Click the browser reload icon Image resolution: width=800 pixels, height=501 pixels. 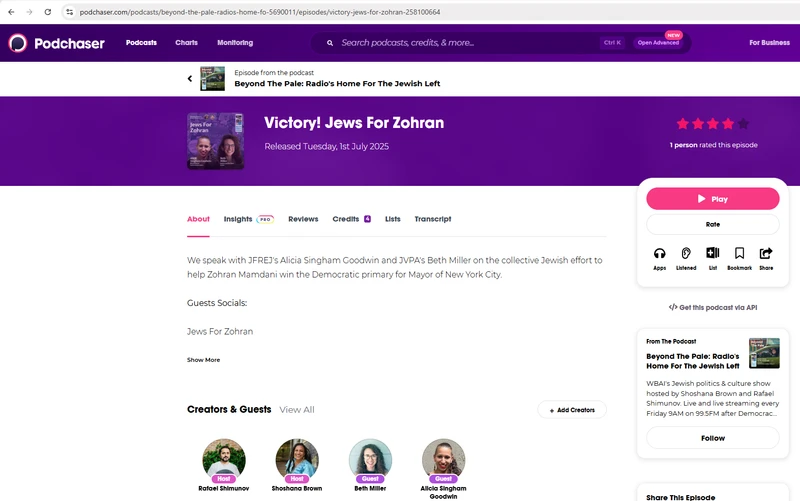(x=47, y=11)
